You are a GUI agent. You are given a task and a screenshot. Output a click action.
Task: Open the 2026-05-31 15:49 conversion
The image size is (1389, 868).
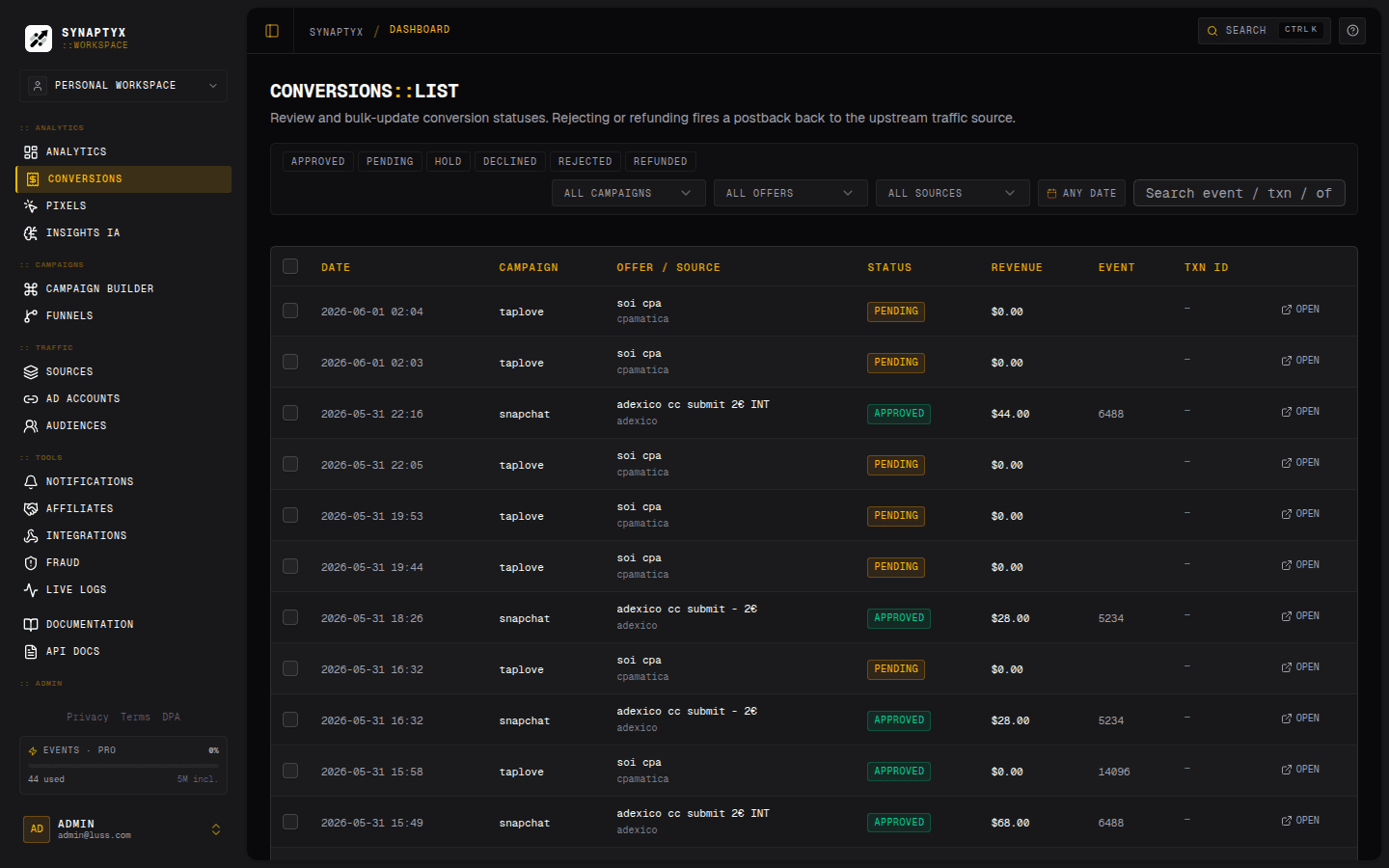(x=1300, y=821)
